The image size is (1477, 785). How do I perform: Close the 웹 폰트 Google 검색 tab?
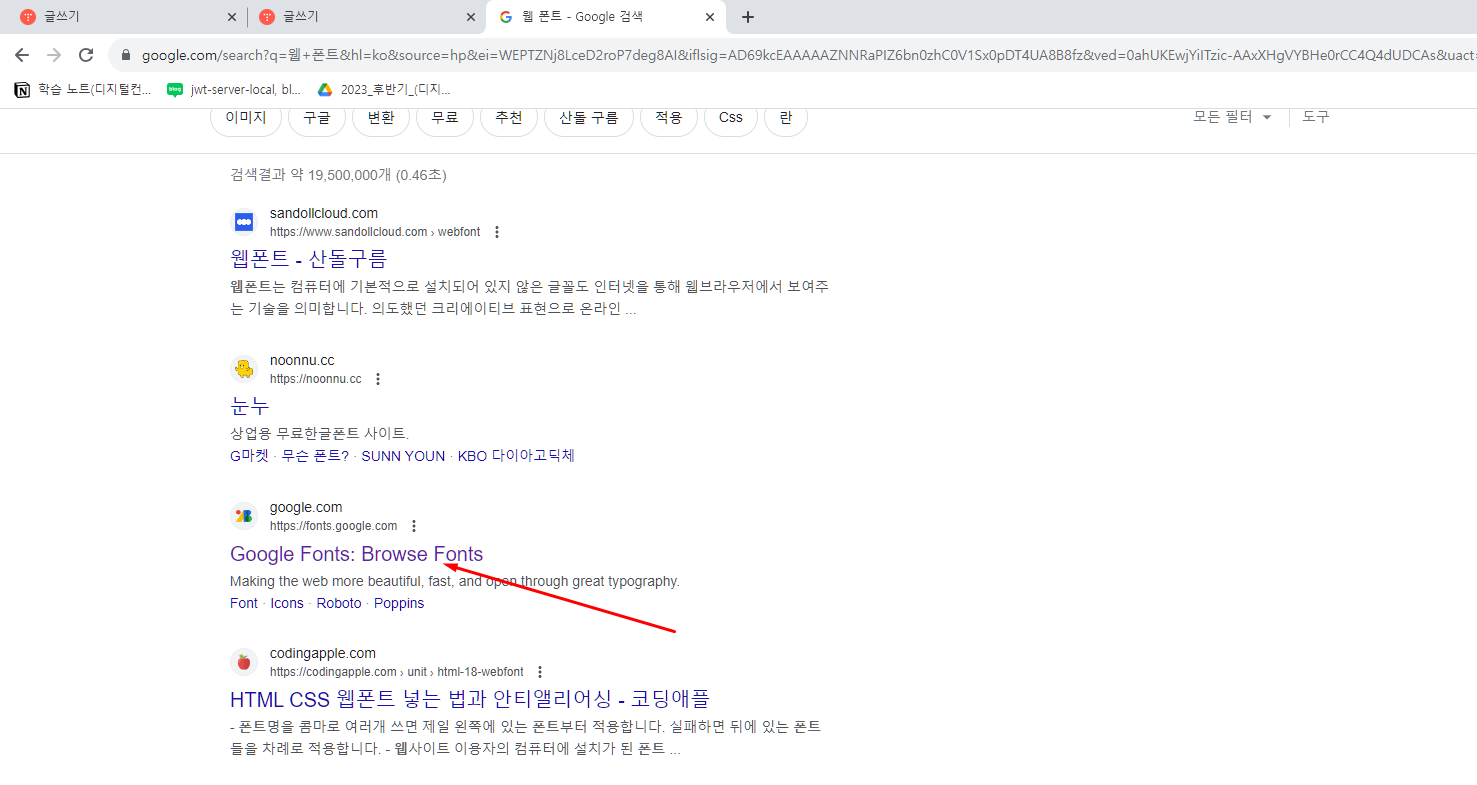(x=710, y=17)
